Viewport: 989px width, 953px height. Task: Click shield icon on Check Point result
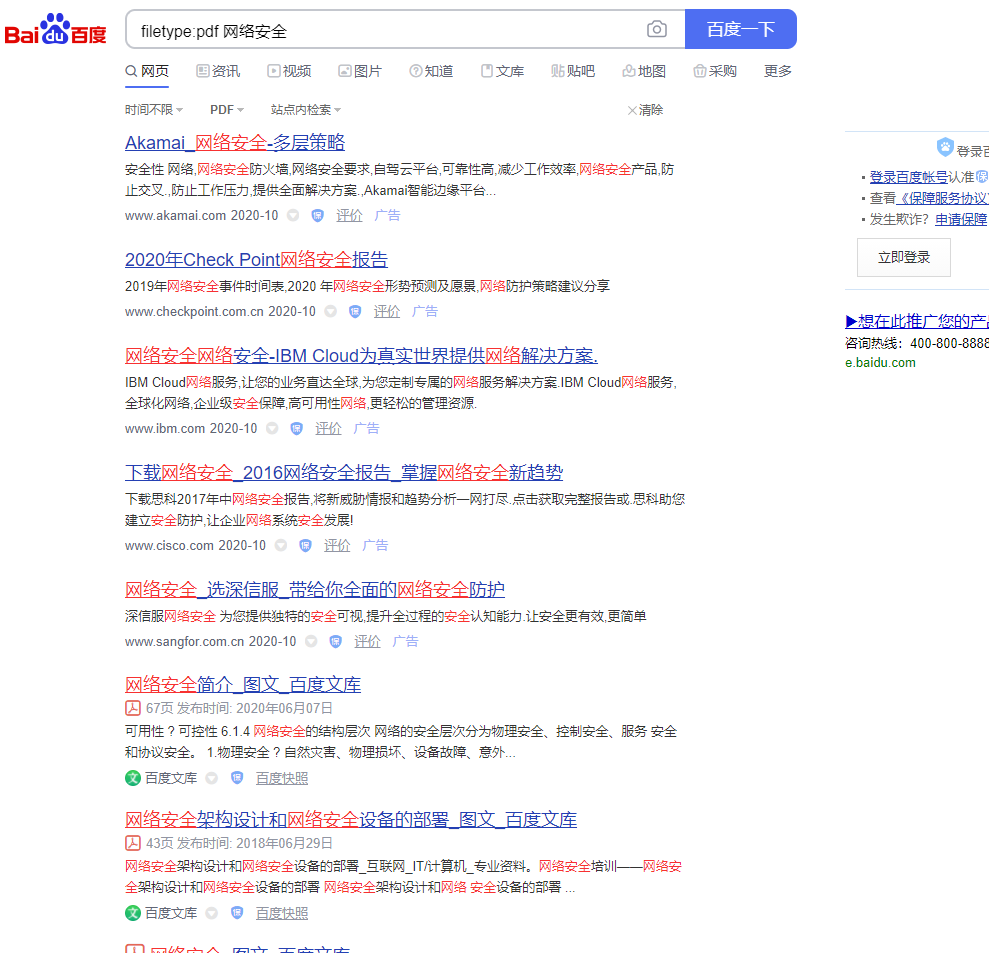355,311
